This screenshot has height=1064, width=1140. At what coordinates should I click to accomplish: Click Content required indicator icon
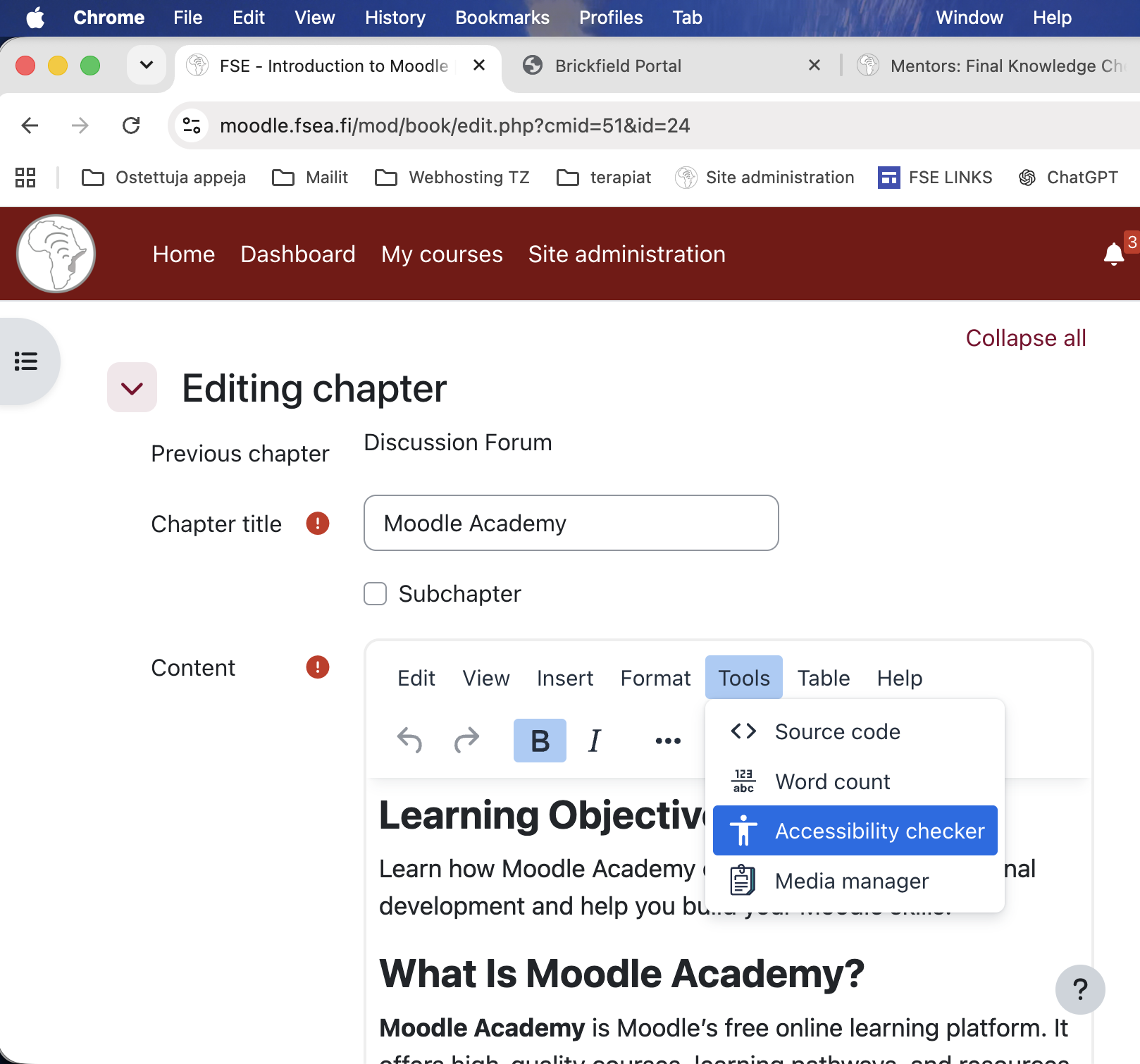coord(318,667)
